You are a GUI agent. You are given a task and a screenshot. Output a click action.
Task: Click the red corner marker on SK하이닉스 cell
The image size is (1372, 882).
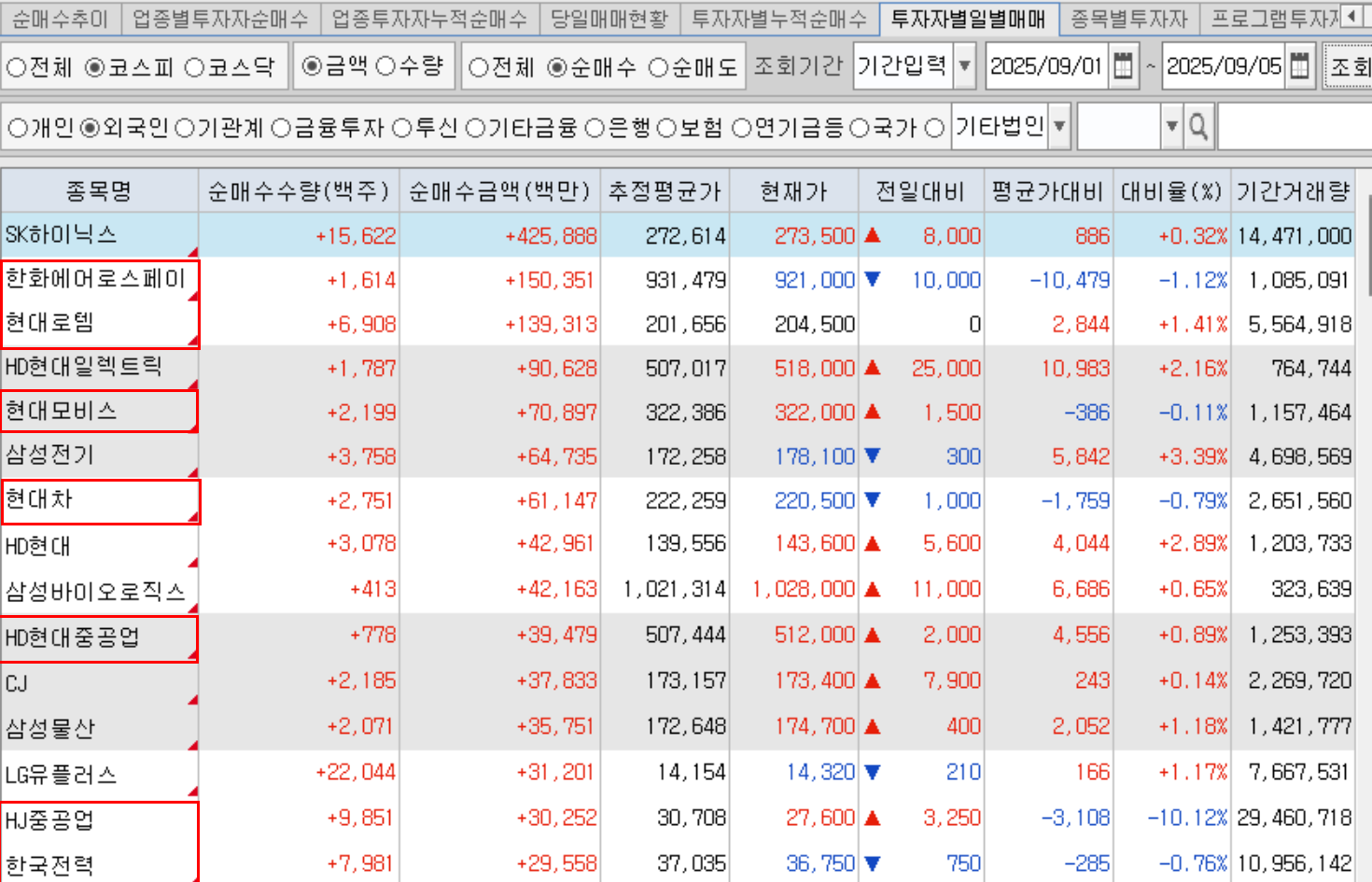(x=193, y=251)
